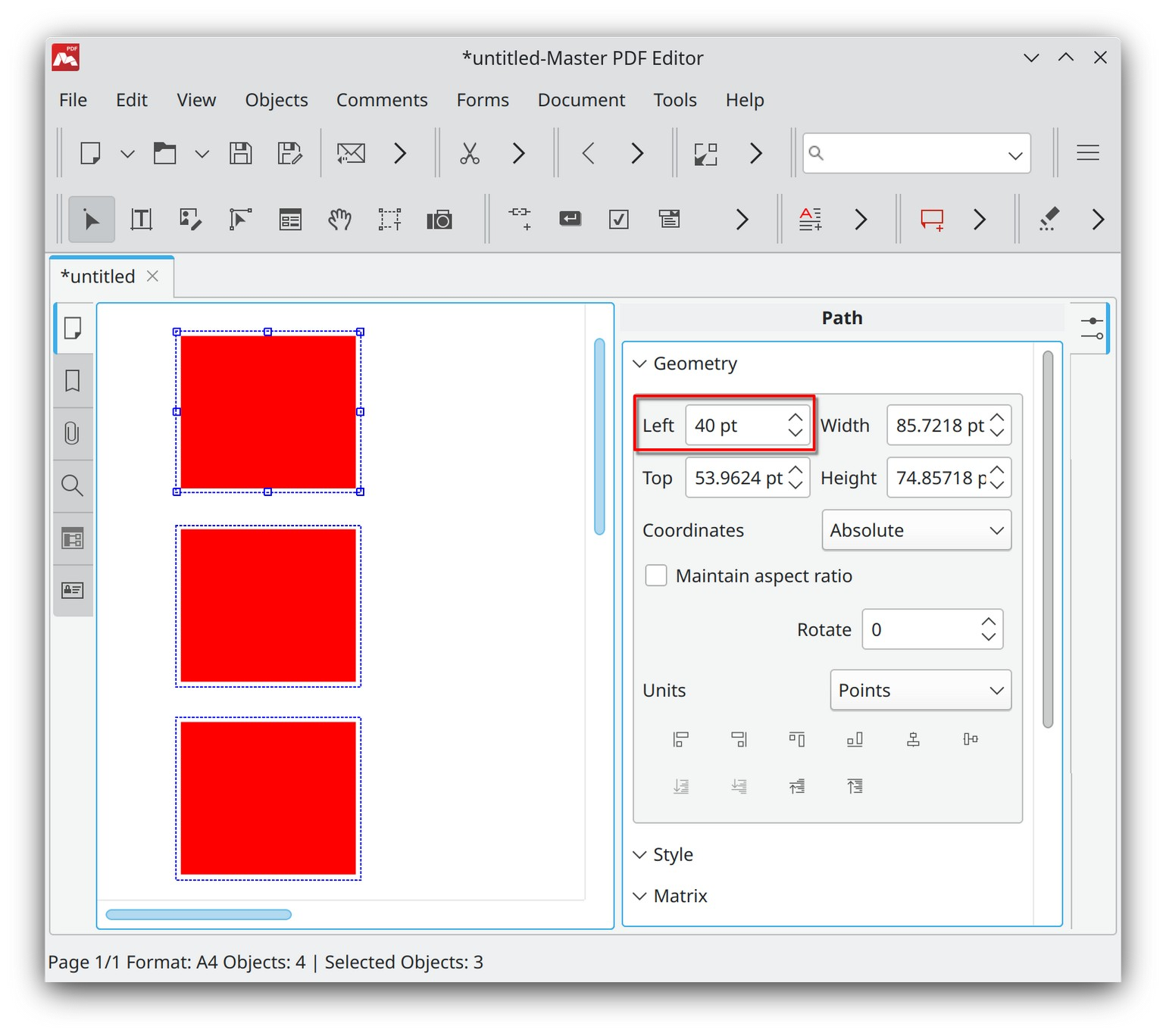Insert a Link with the link tool
This screenshot has height=1036, width=1166.
pyautogui.click(x=520, y=220)
